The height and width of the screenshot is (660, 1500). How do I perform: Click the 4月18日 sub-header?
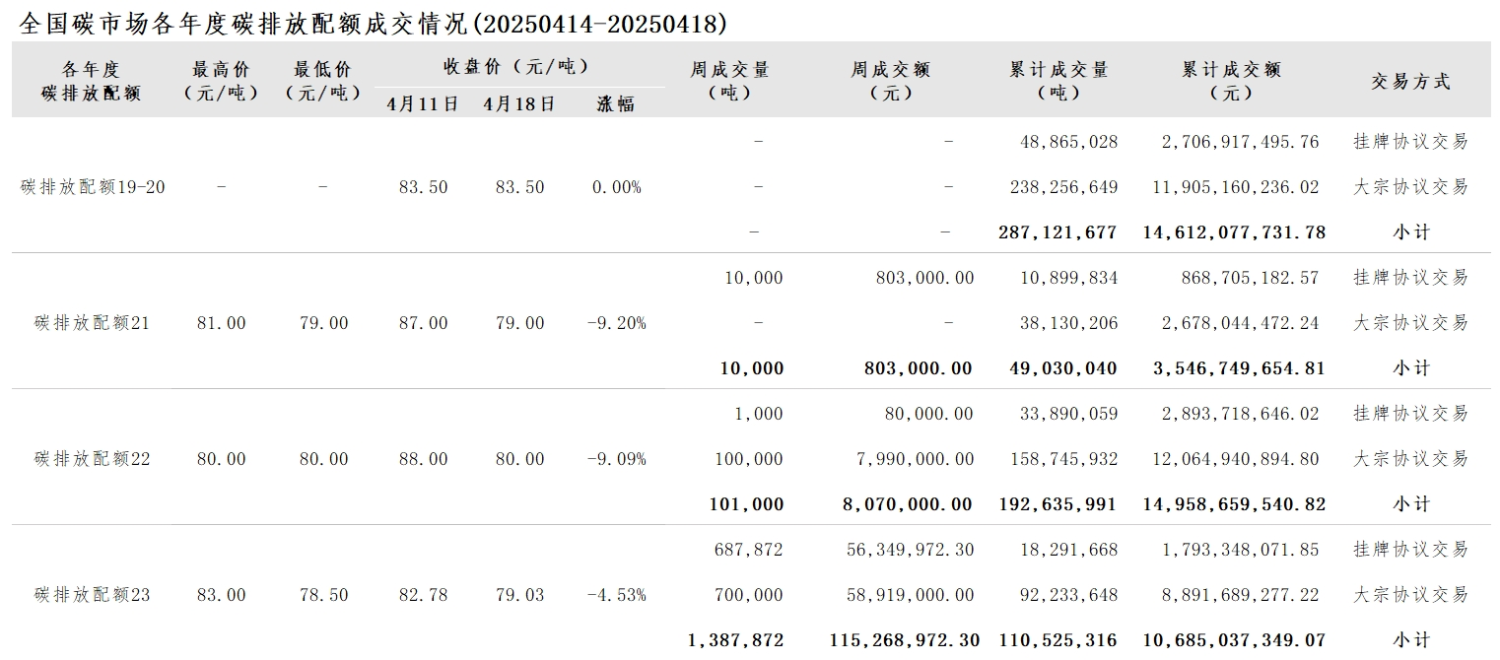click(x=519, y=104)
